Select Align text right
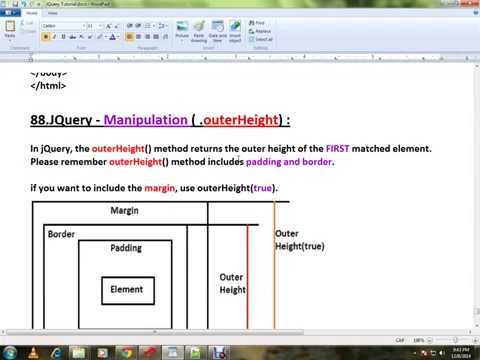The height and width of the screenshot is (360, 480). (x=147, y=37)
